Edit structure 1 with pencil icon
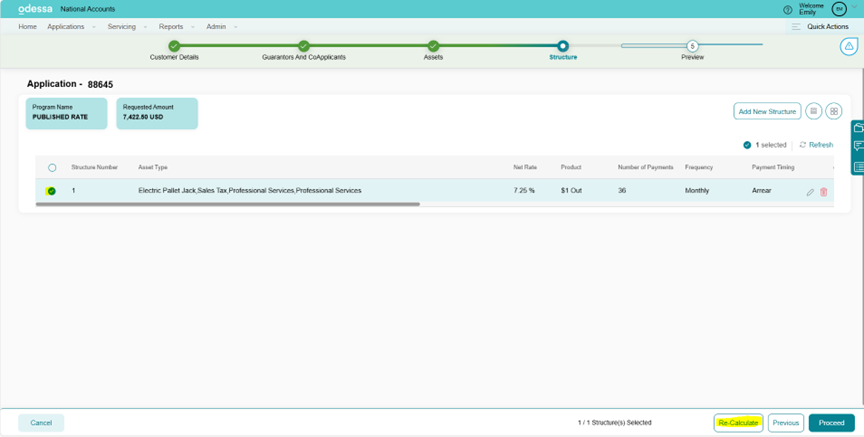Viewport: 864px width, 437px height. coord(810,192)
